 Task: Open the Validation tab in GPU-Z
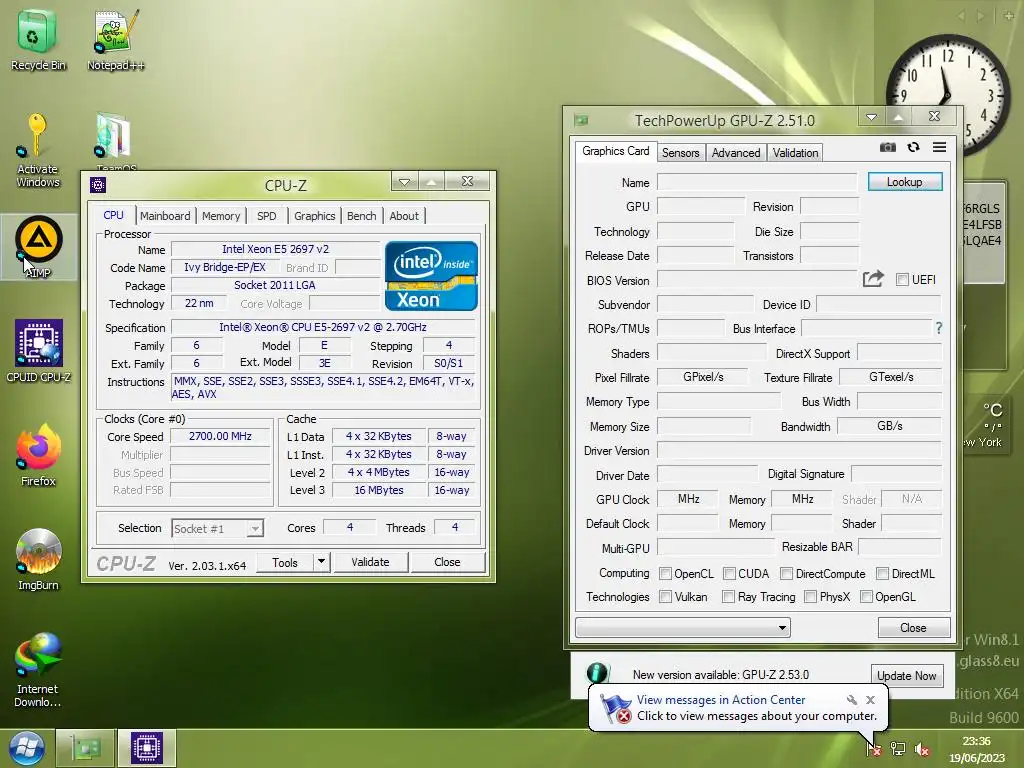(795, 153)
